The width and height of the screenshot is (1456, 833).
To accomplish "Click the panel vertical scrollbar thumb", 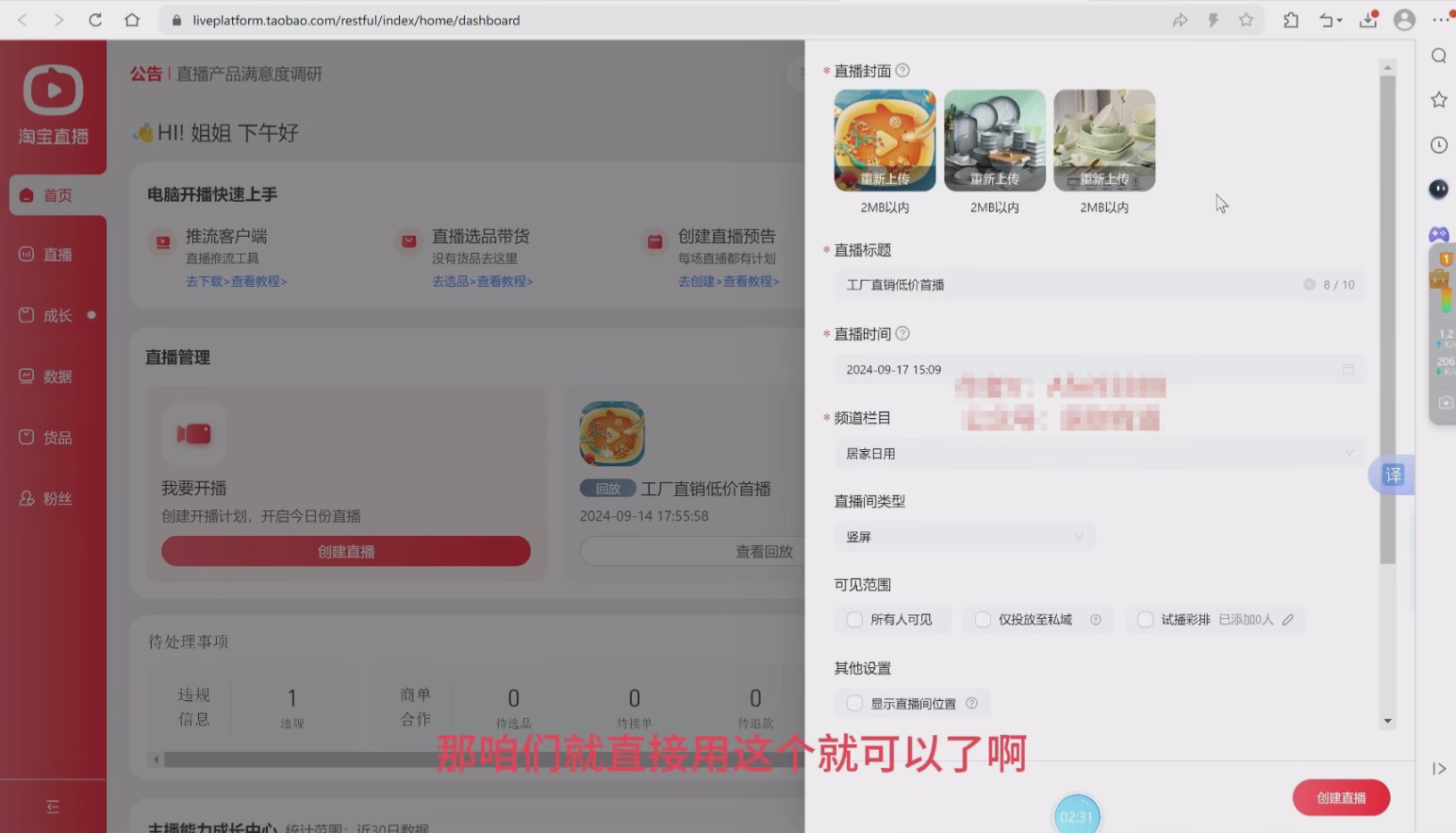I will [x=1387, y=319].
